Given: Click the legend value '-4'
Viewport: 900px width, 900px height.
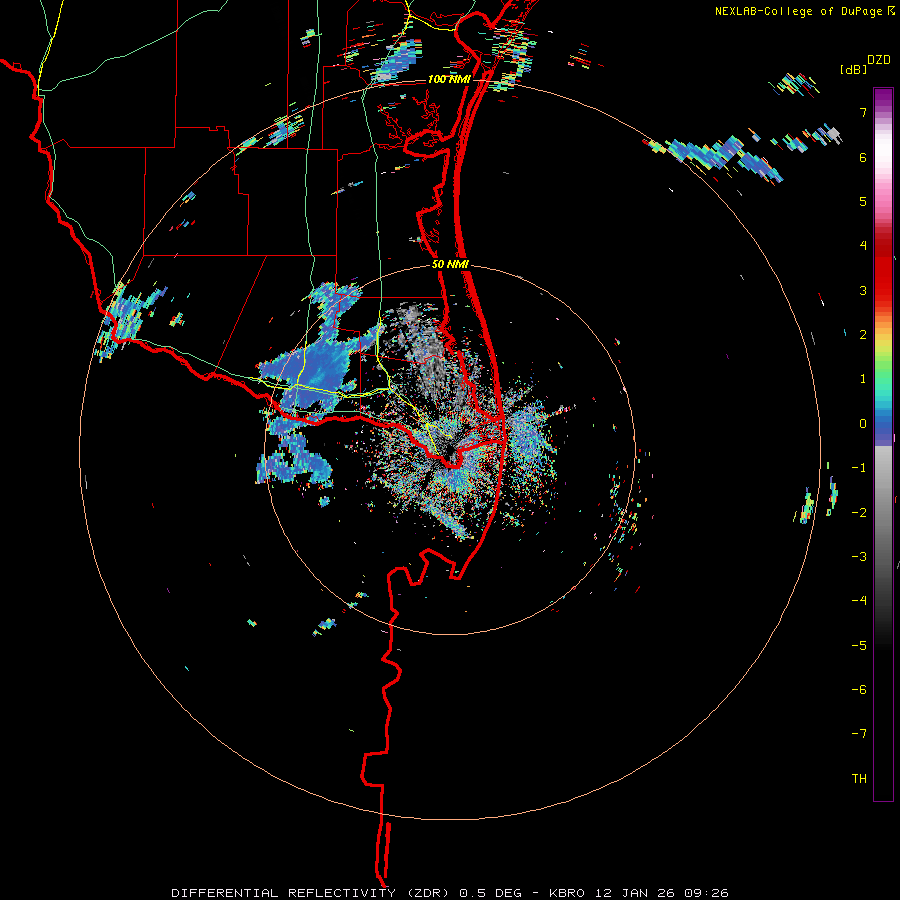Looking at the screenshot, I should (x=859, y=600).
